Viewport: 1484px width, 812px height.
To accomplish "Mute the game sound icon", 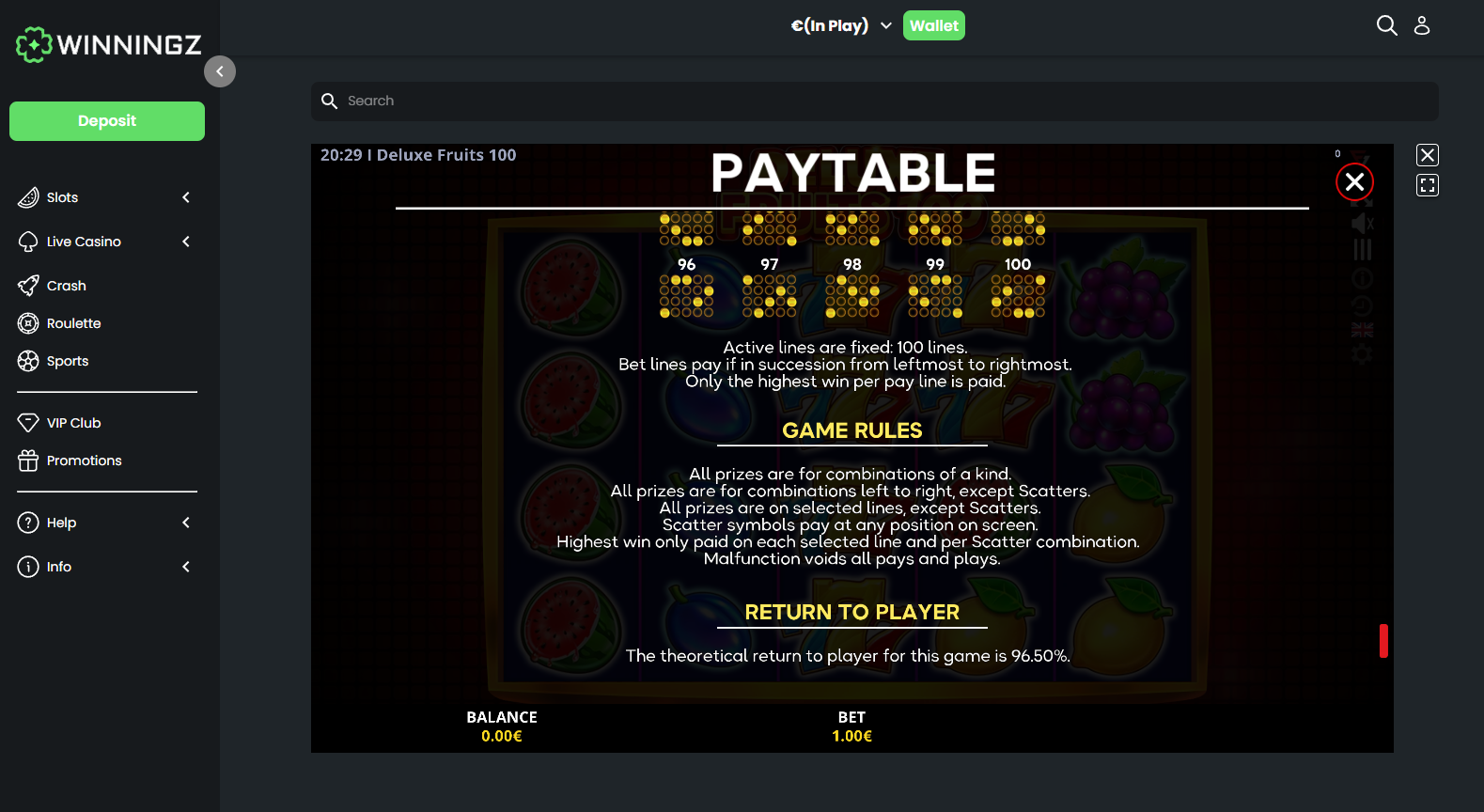I will (x=1362, y=223).
